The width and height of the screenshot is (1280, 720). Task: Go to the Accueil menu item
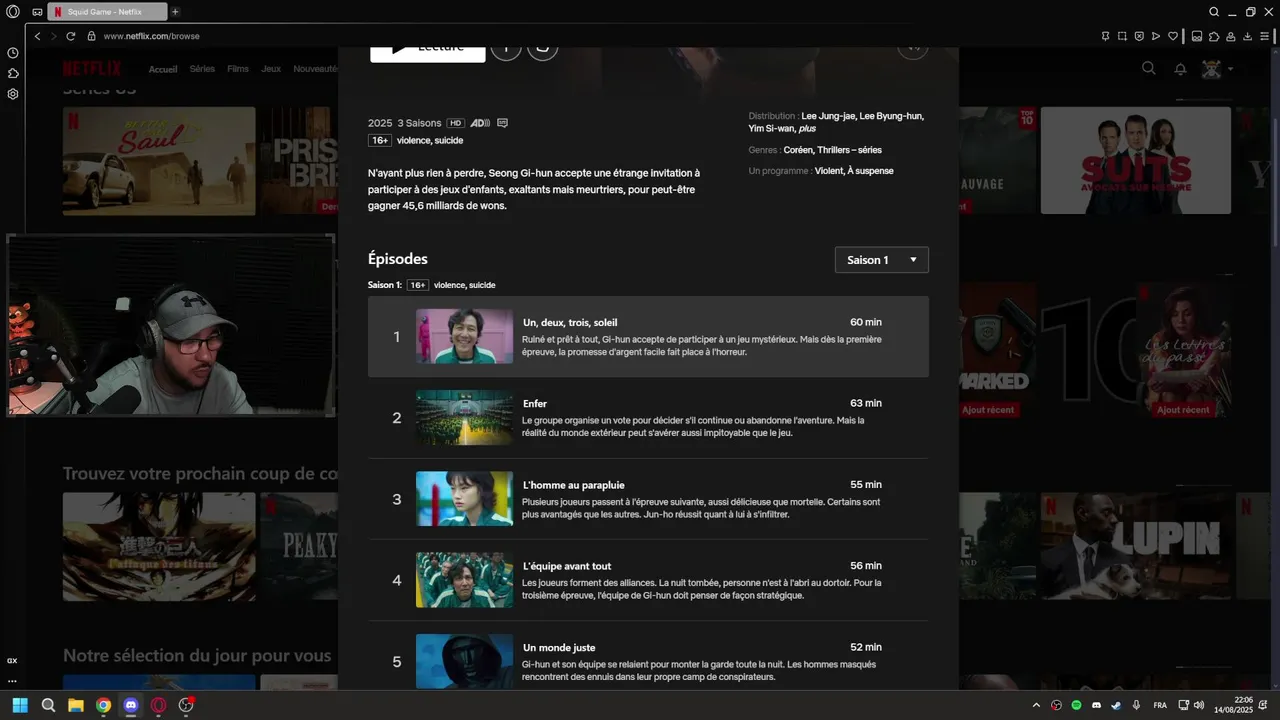coord(163,69)
